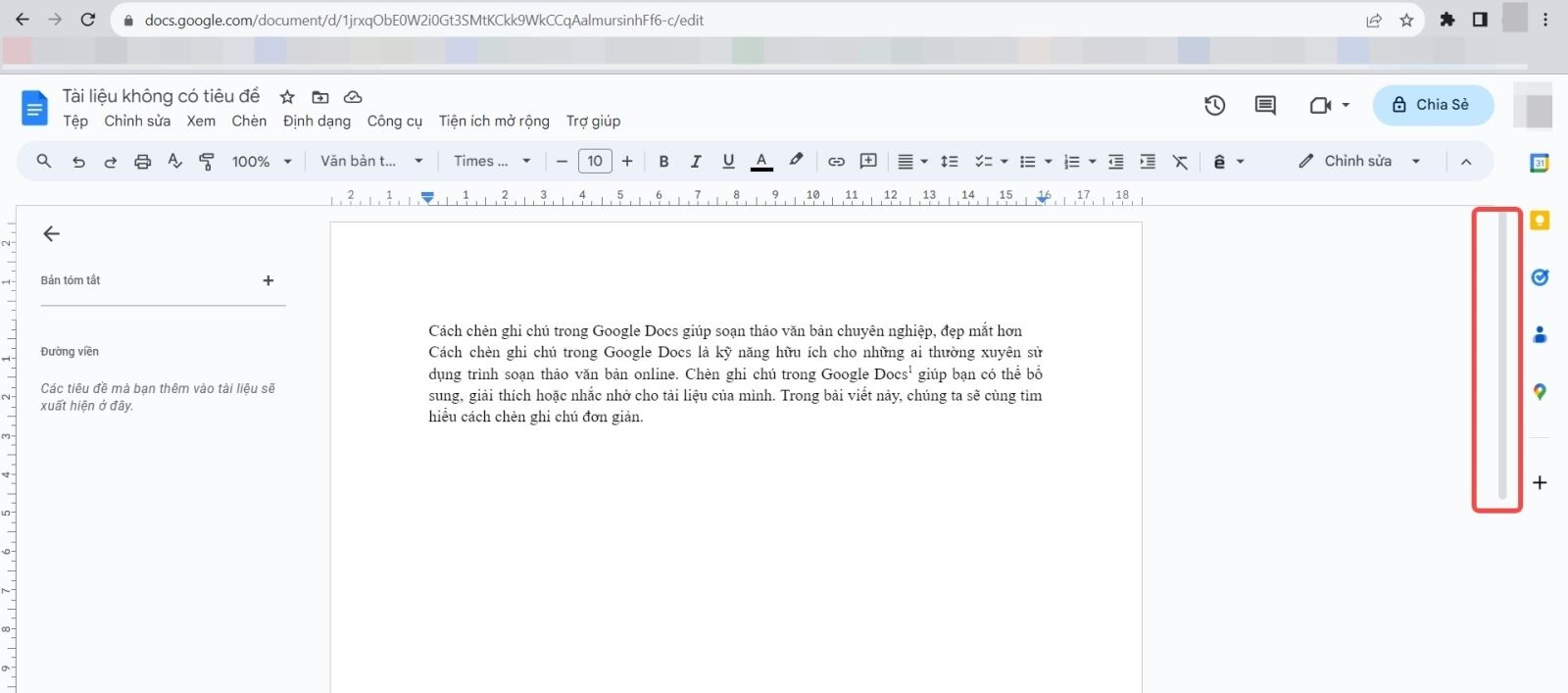1568x693 pixels.
Task: Close the document outline panel
Action: click(51, 233)
